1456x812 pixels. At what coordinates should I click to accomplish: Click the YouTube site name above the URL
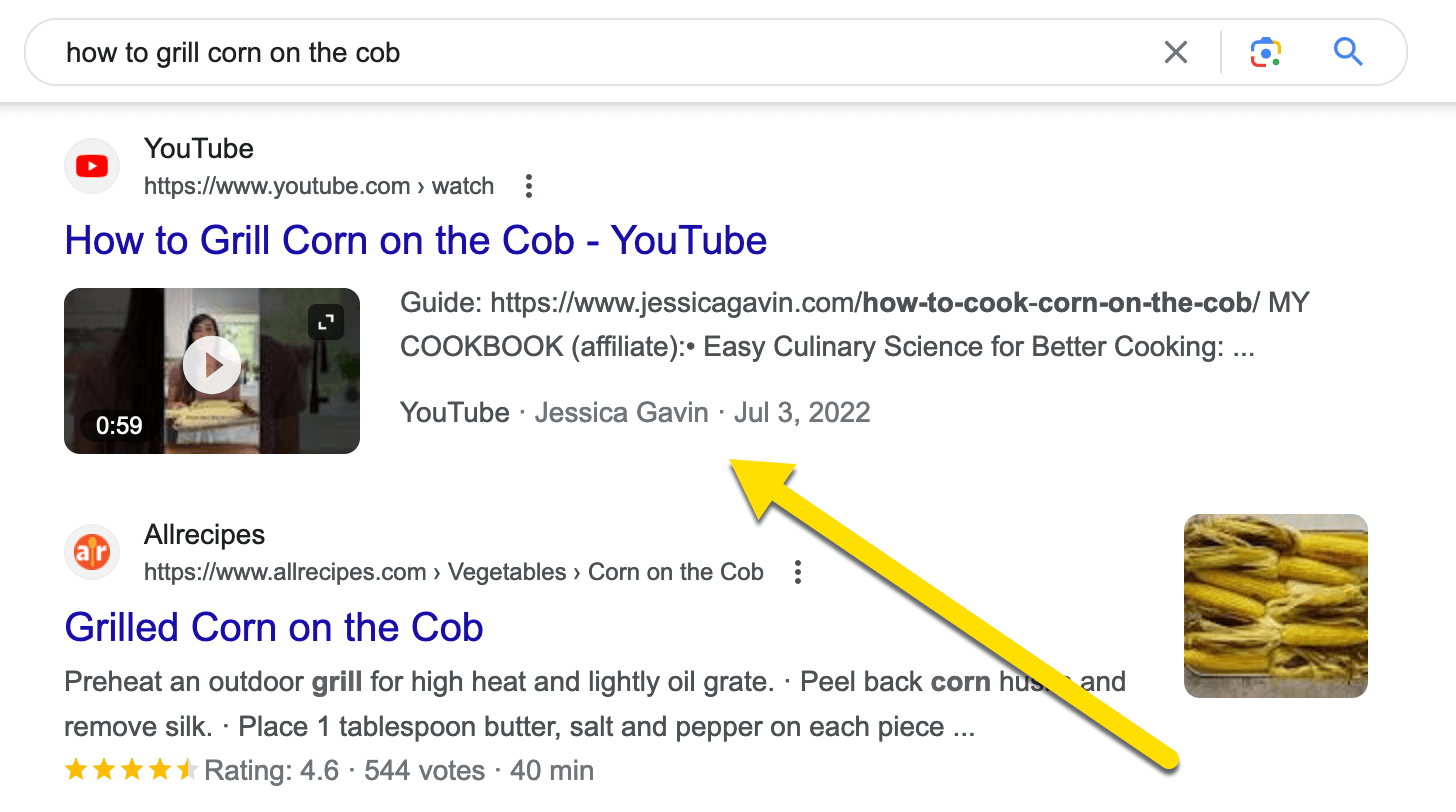point(199,149)
